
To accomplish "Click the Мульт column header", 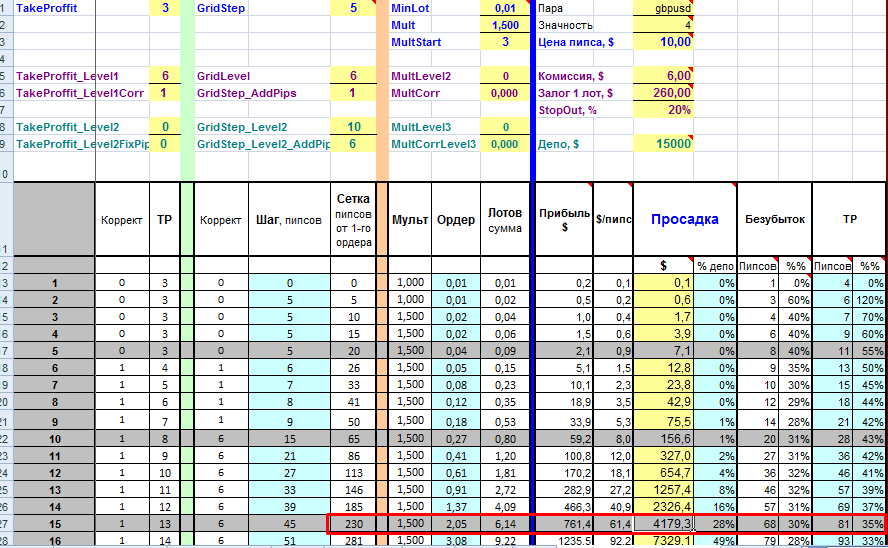I will click(410, 220).
